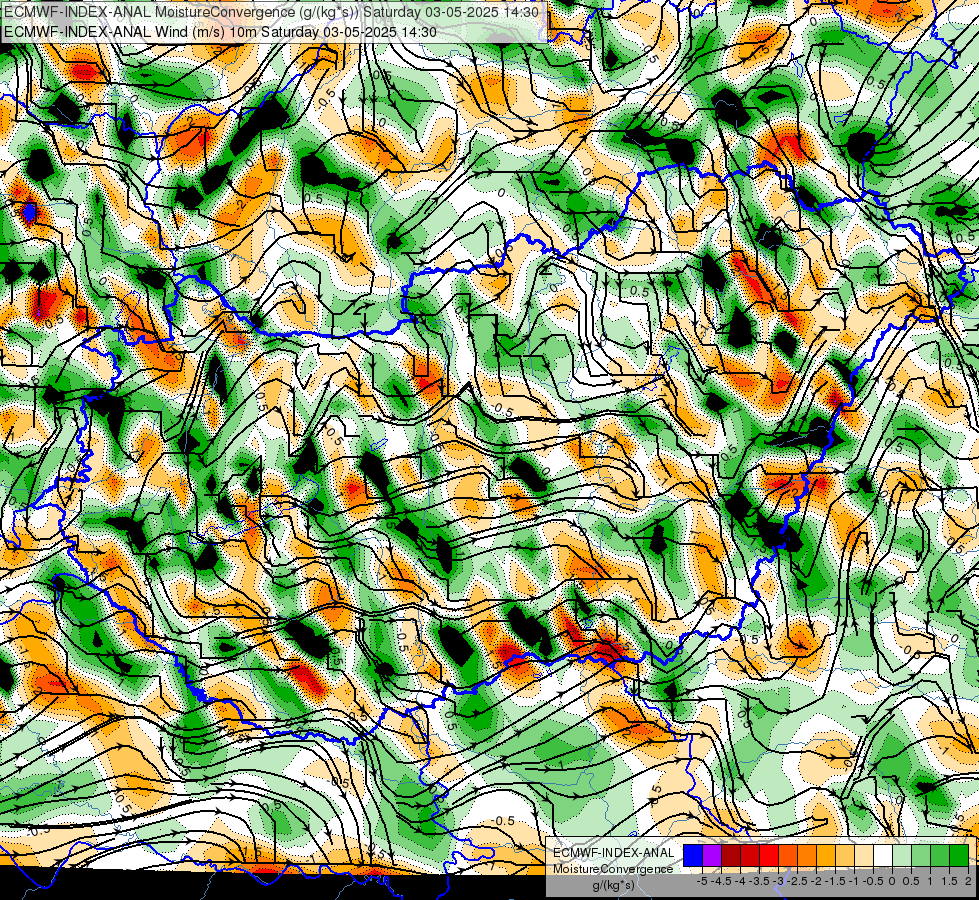Click the lightest green legend swatch
This screenshot has width=979, height=900.
coord(902,855)
